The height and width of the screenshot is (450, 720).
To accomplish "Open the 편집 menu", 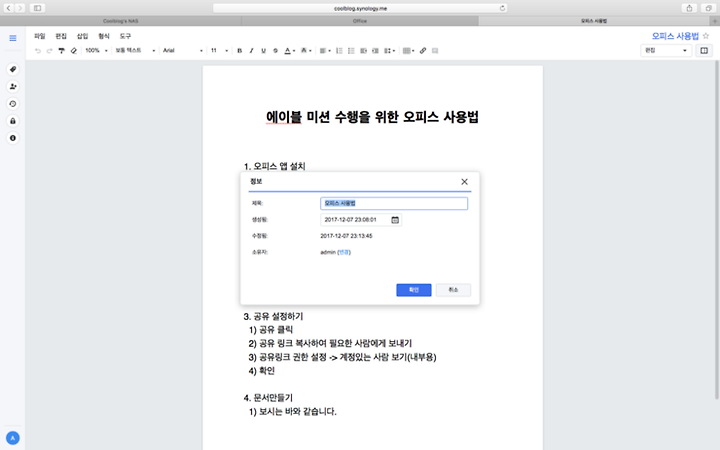I will coord(61,36).
